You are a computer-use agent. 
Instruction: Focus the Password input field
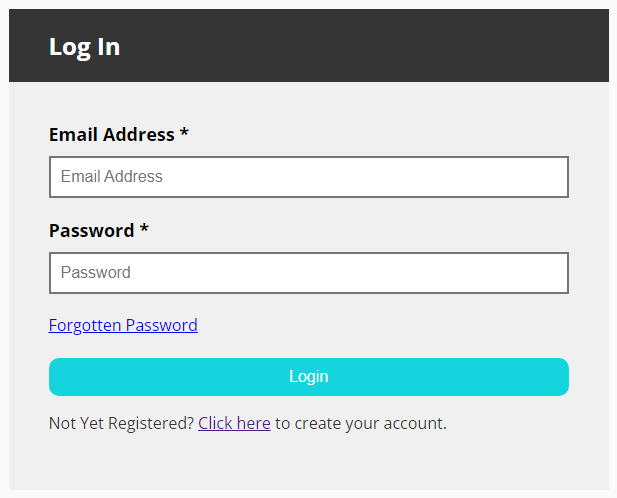[308, 273]
